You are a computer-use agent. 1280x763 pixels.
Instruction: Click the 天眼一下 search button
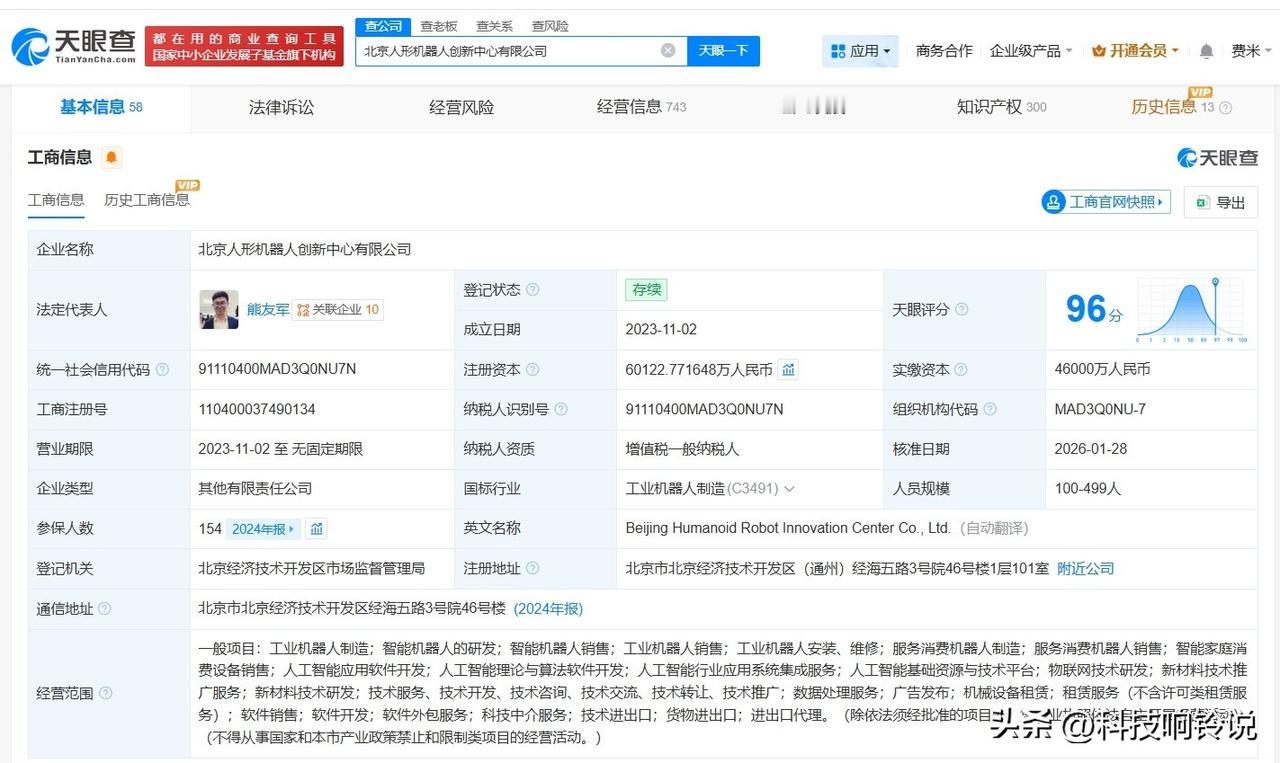click(x=723, y=51)
